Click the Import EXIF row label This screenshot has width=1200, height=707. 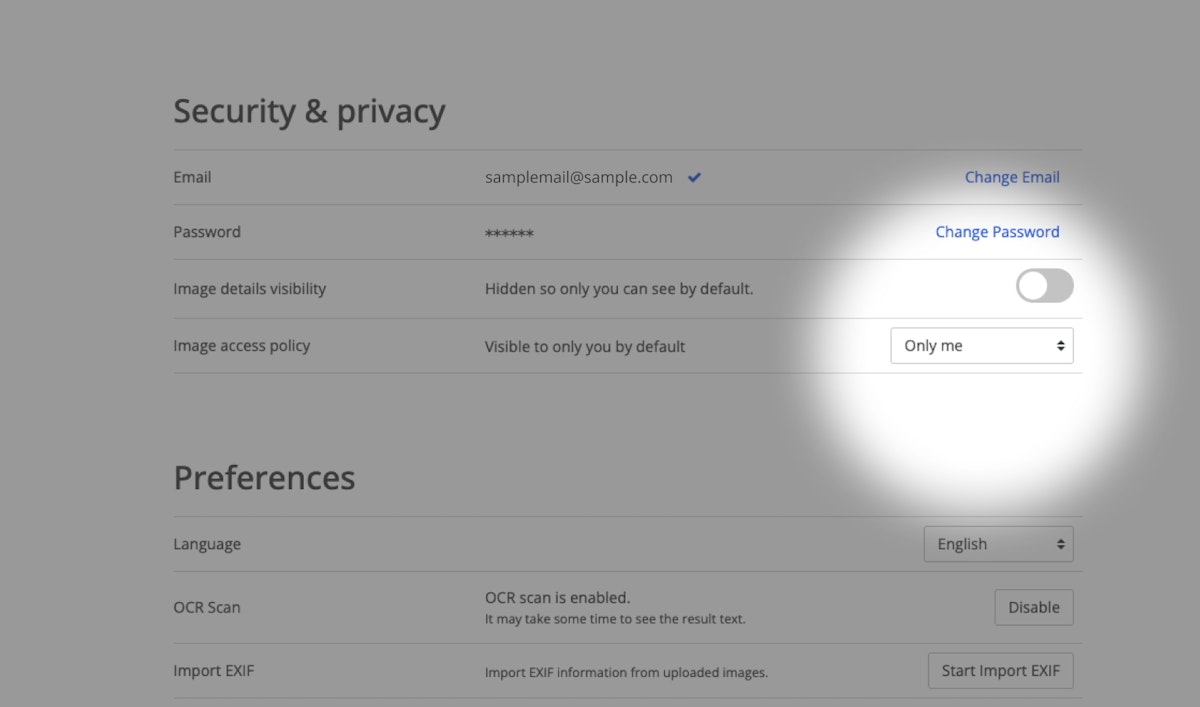pyautogui.click(x=213, y=670)
